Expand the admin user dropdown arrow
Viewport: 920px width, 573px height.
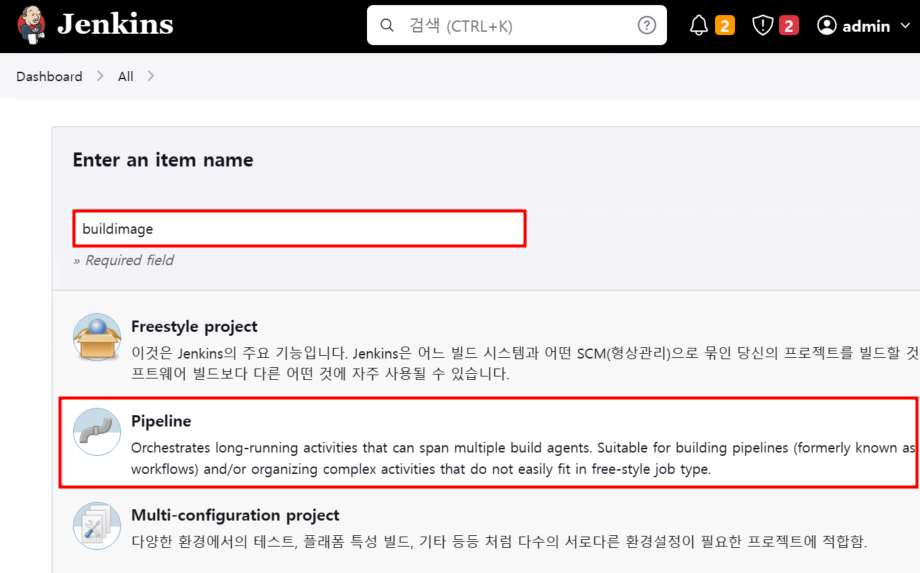[x=905, y=26]
